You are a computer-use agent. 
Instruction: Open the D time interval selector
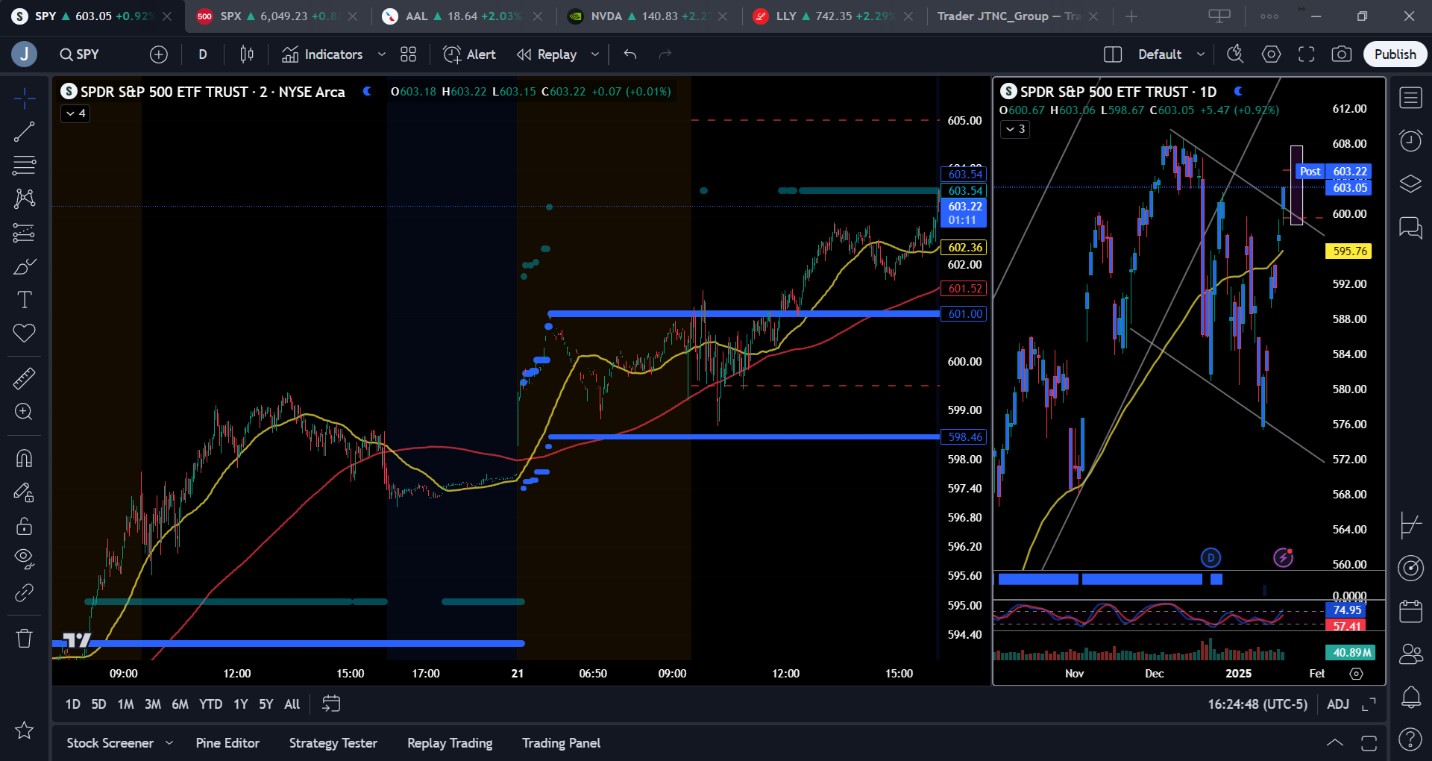pyautogui.click(x=203, y=54)
